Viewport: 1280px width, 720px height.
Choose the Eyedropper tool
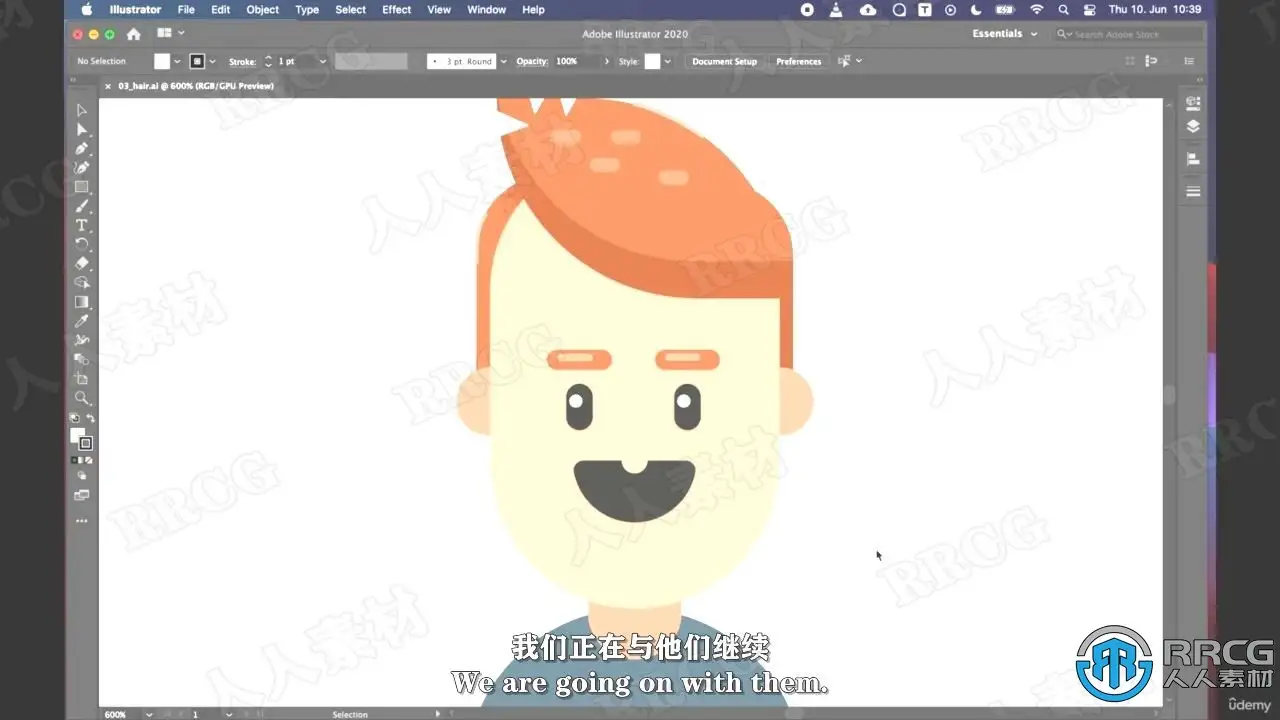tap(82, 321)
